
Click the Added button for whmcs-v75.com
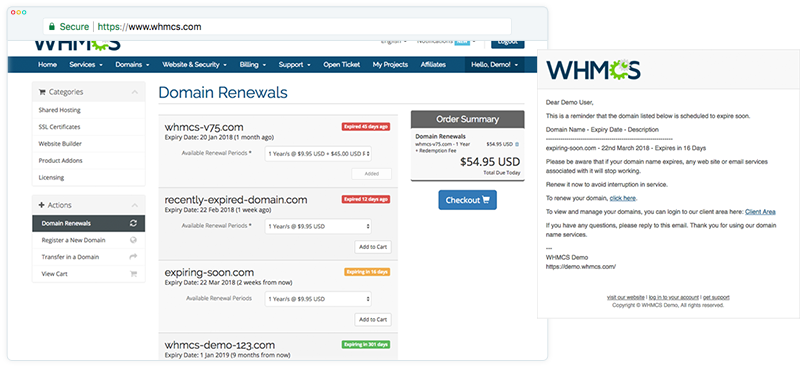click(372, 174)
